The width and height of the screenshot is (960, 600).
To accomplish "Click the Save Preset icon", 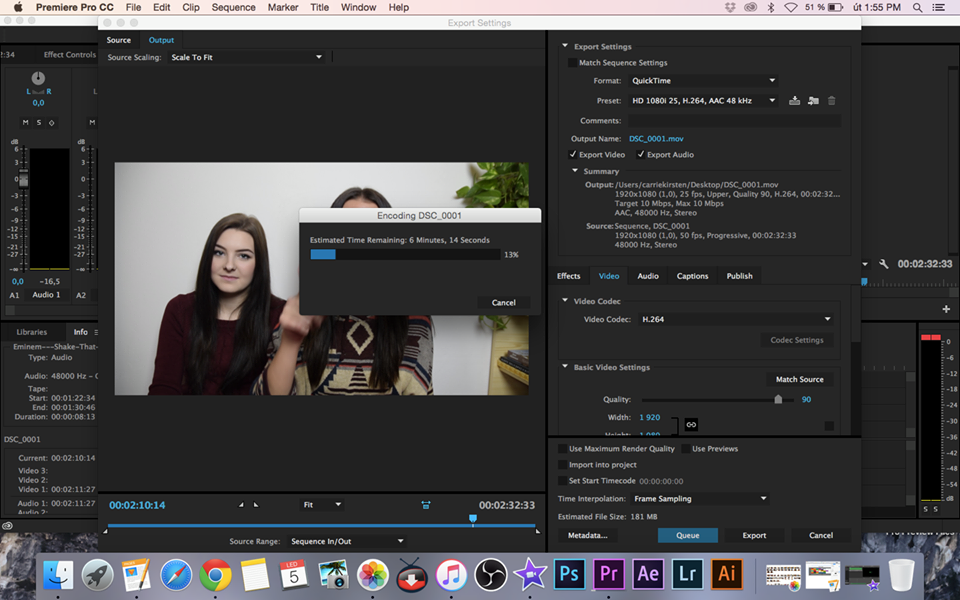I will 795,101.
